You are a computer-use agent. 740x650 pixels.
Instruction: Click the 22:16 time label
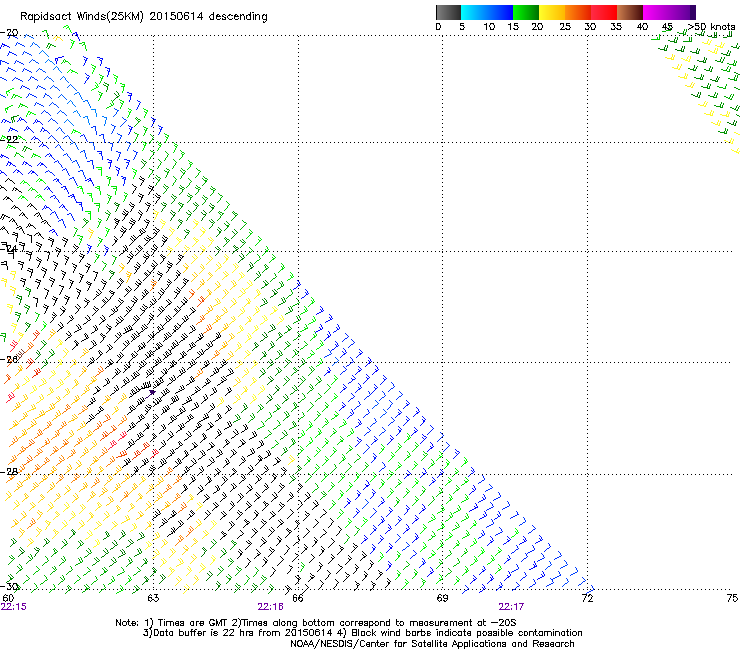(270, 607)
